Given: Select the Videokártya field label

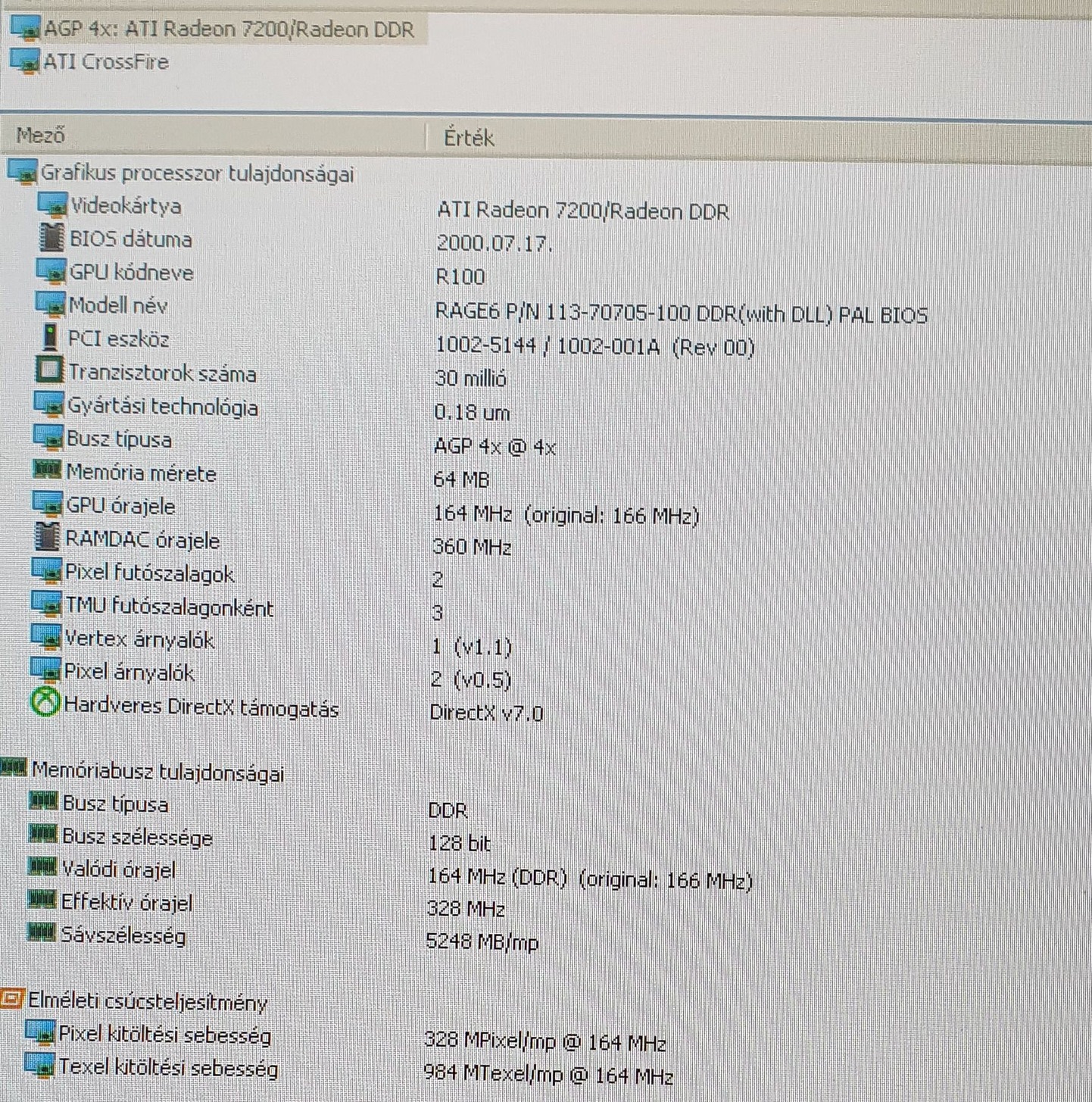Looking at the screenshot, I should pos(126,206).
